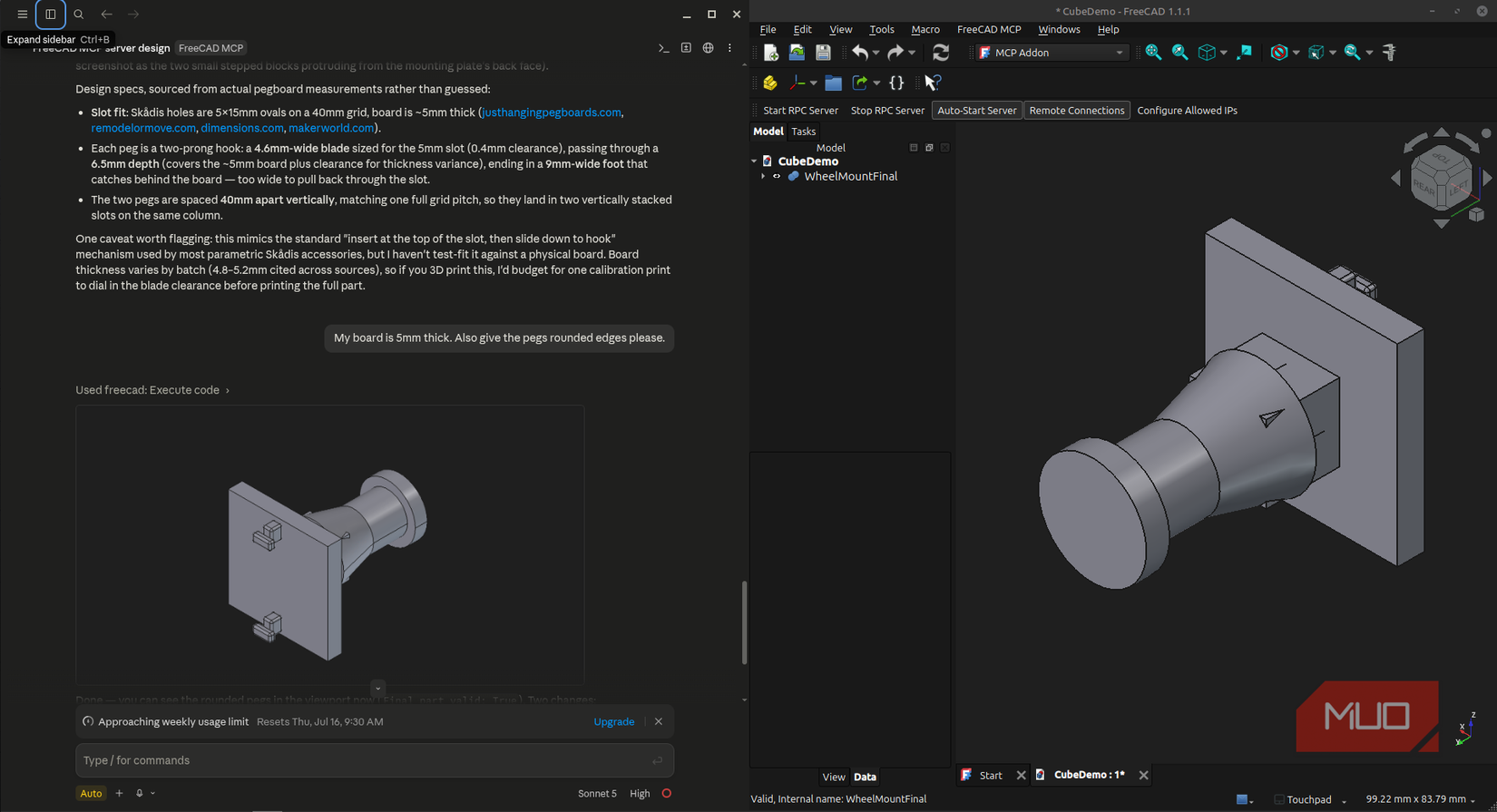Screen dimensions: 1497x812
Task: Click the select box element icon
Action: (1316, 53)
